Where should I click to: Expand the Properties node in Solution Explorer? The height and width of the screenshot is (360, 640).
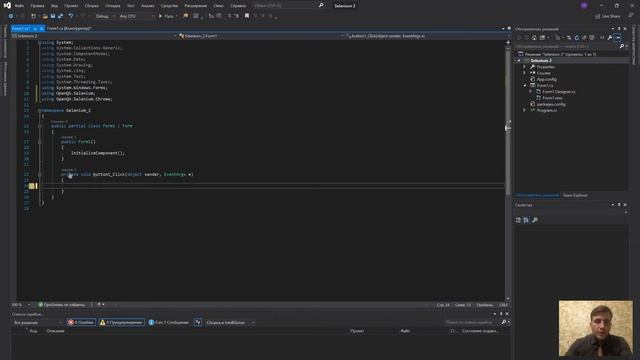click(524, 67)
